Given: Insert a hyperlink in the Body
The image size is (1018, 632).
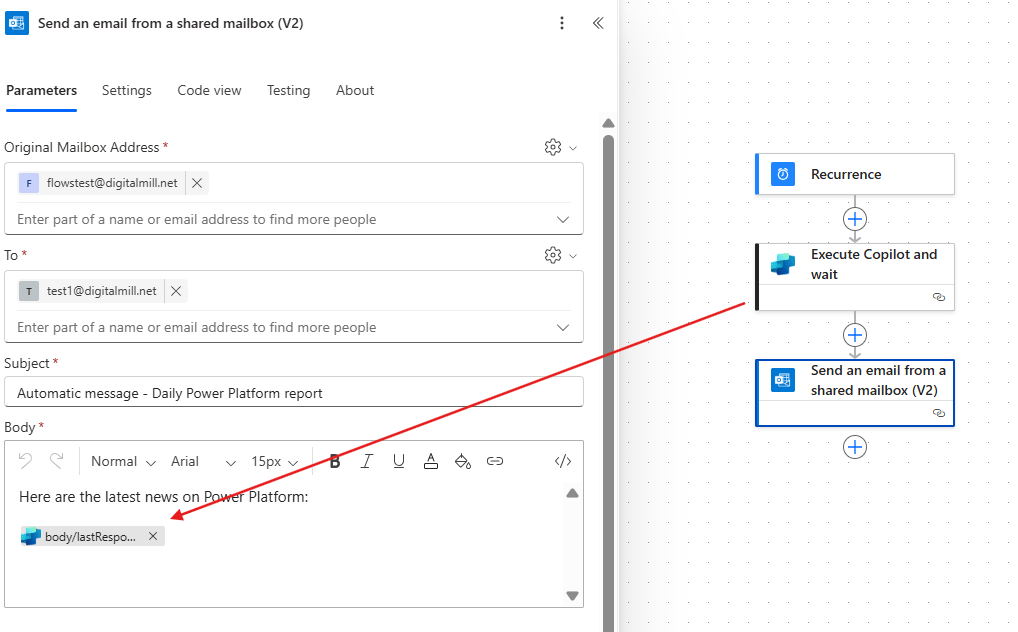Looking at the screenshot, I should click(x=495, y=461).
